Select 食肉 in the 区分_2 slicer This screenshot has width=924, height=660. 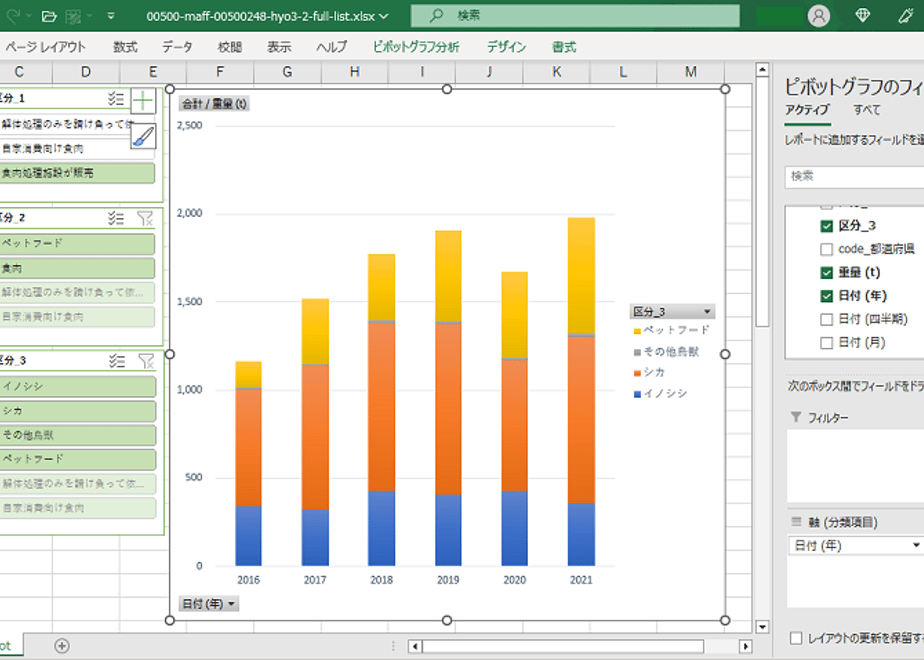[x=77, y=268]
